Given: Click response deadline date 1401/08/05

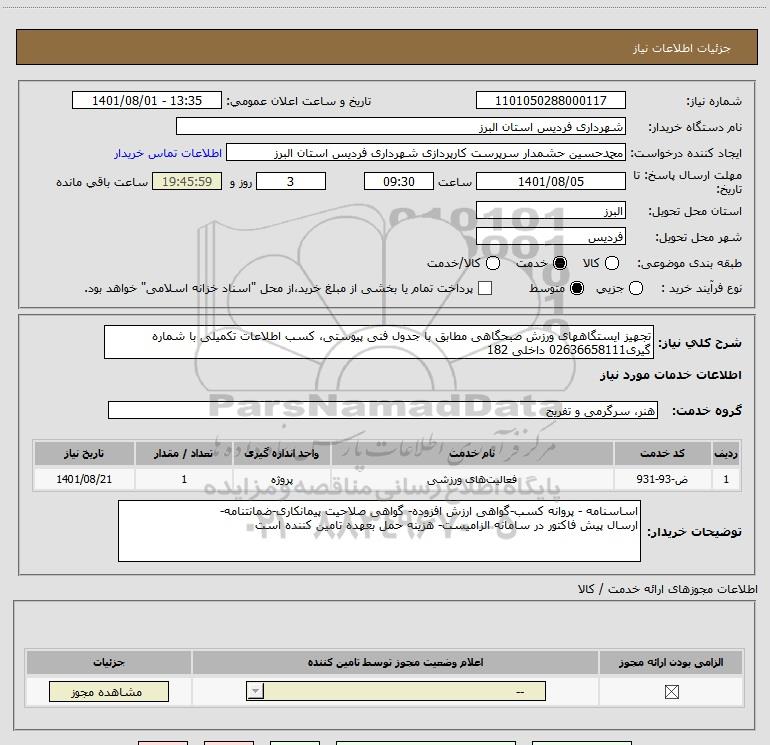Looking at the screenshot, I should (550, 181).
